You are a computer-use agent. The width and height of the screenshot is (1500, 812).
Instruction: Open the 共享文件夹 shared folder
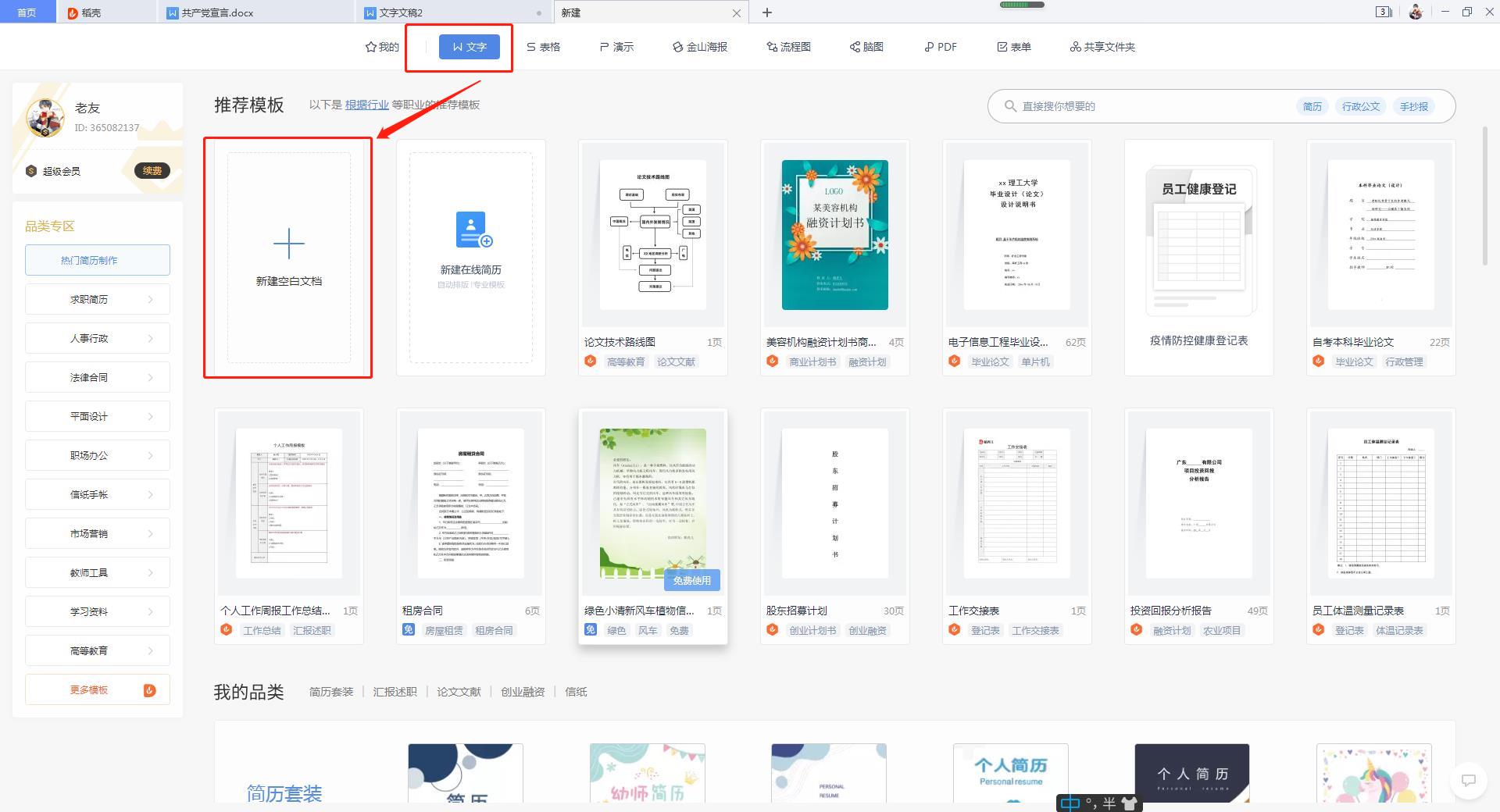1103,47
